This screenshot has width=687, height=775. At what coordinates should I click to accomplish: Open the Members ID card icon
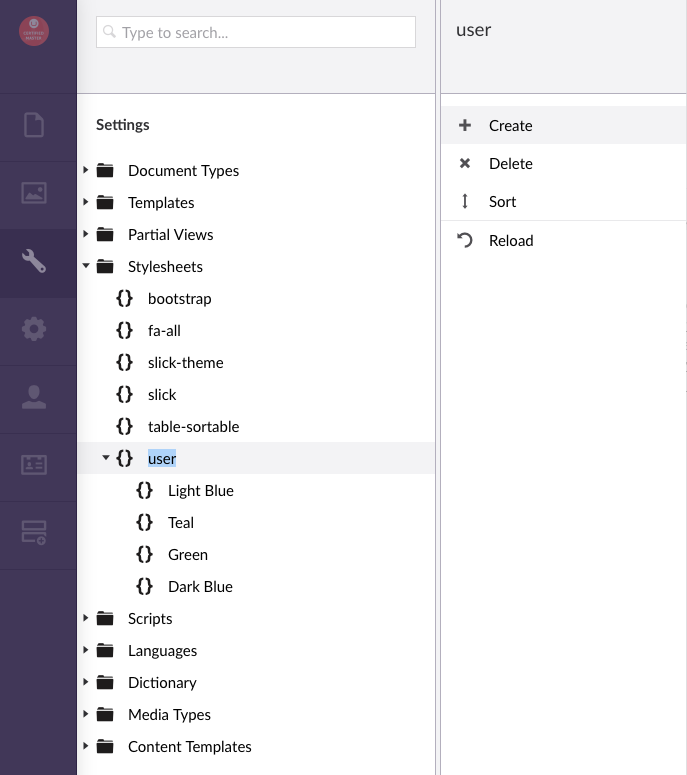34,465
